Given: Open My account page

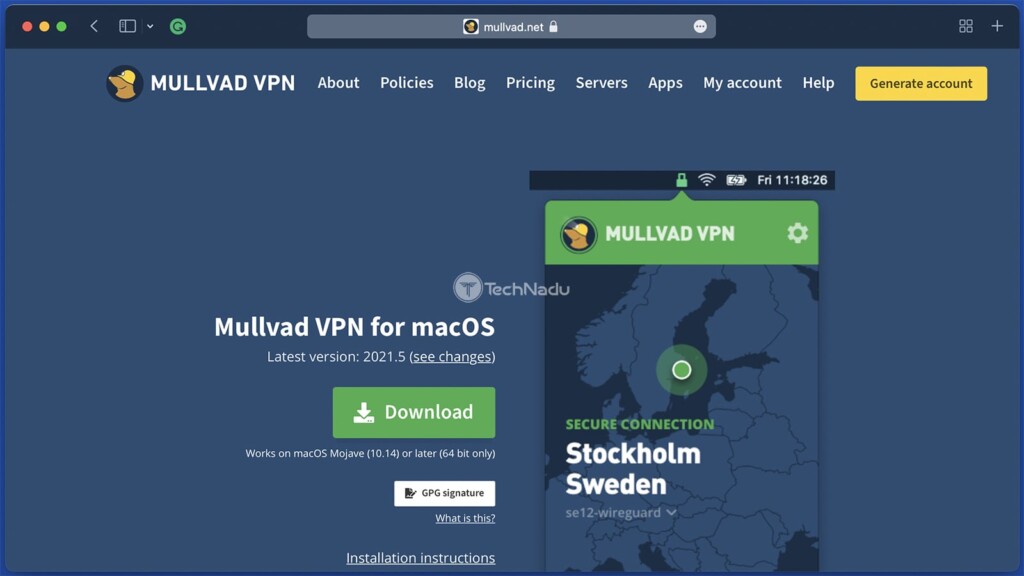Looking at the screenshot, I should (742, 83).
